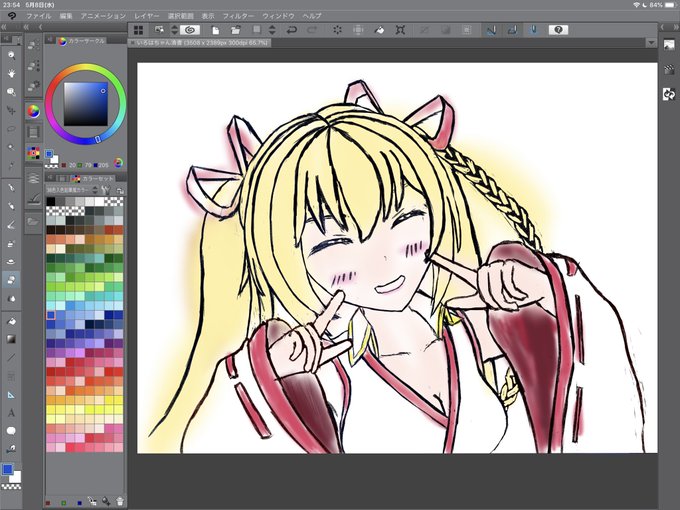Select the Blend tool
The image size is (680, 510).
[x=11, y=298]
